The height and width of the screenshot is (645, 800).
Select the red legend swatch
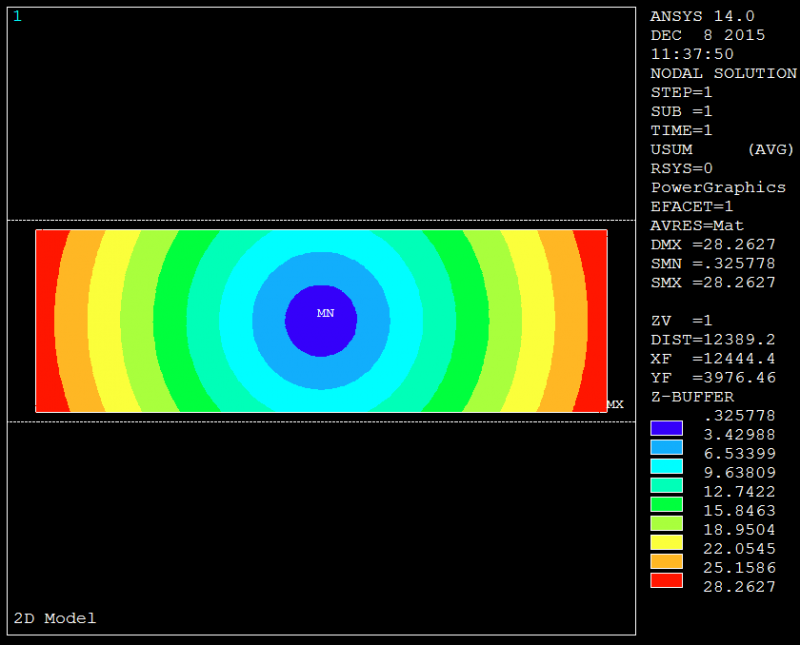tap(666, 580)
